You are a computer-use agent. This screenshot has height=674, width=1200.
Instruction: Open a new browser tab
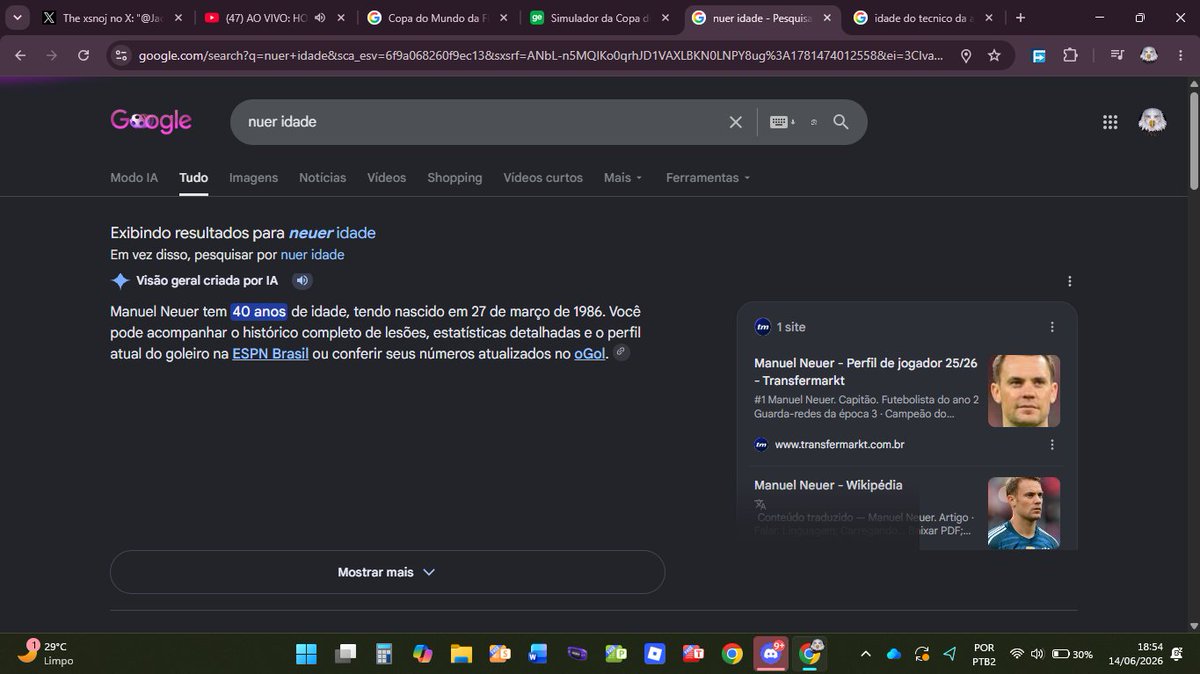1021,17
